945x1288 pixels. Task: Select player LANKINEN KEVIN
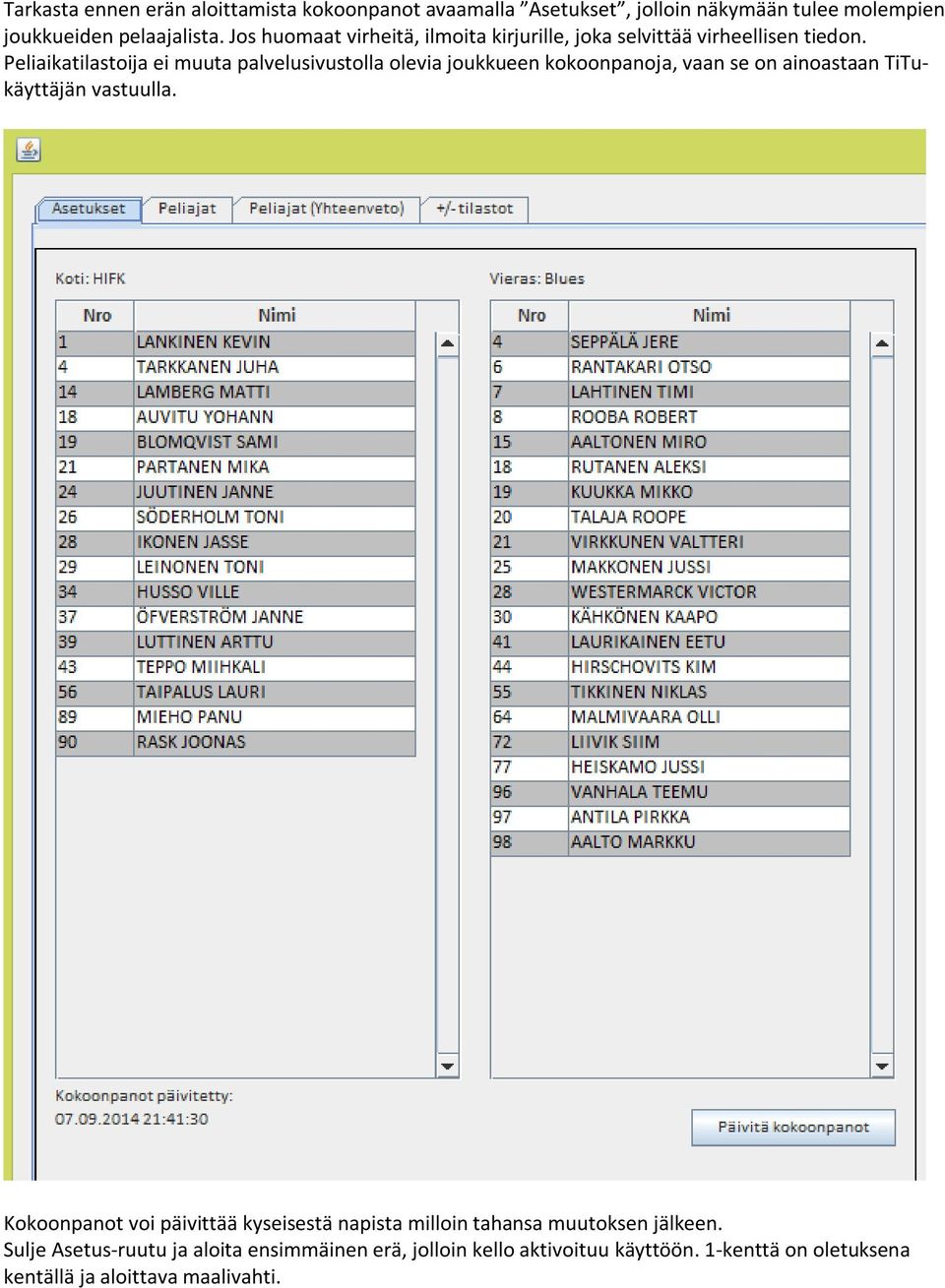point(236,342)
